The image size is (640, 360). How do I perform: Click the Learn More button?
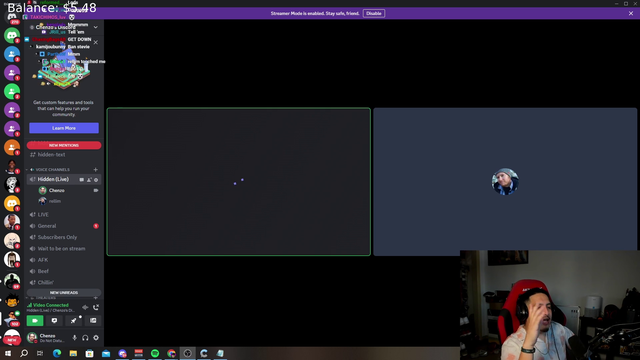64,128
